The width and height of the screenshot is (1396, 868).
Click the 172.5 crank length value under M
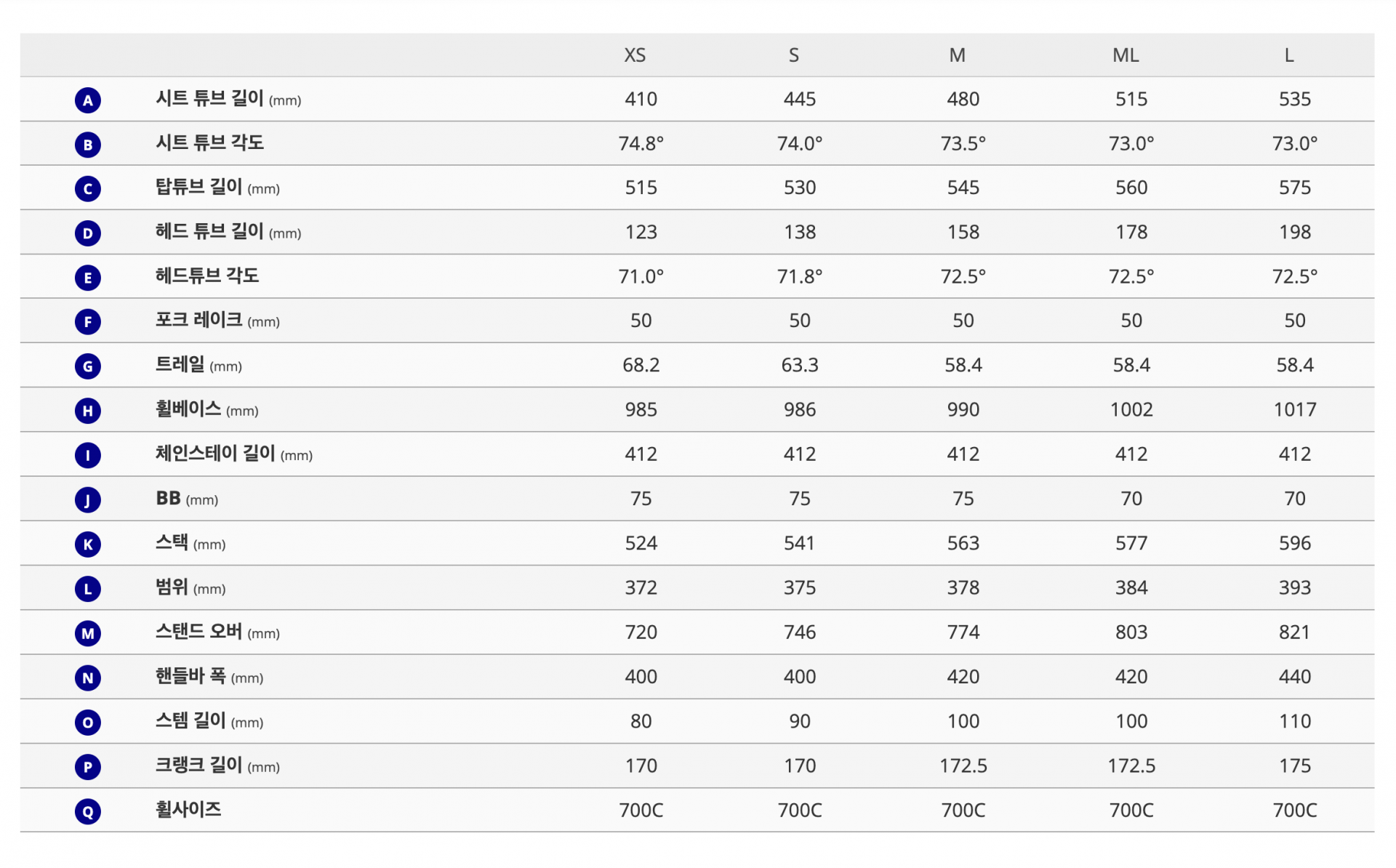(963, 765)
